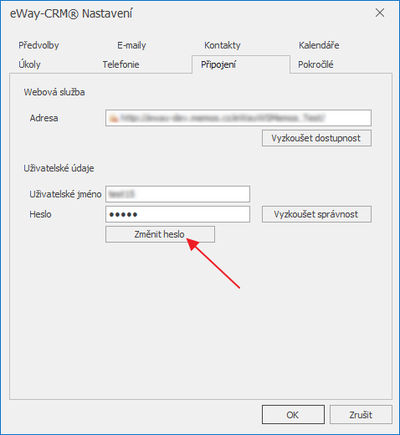Cancel the dialog with Zrušit
This screenshot has width=400, height=435.
361,415
